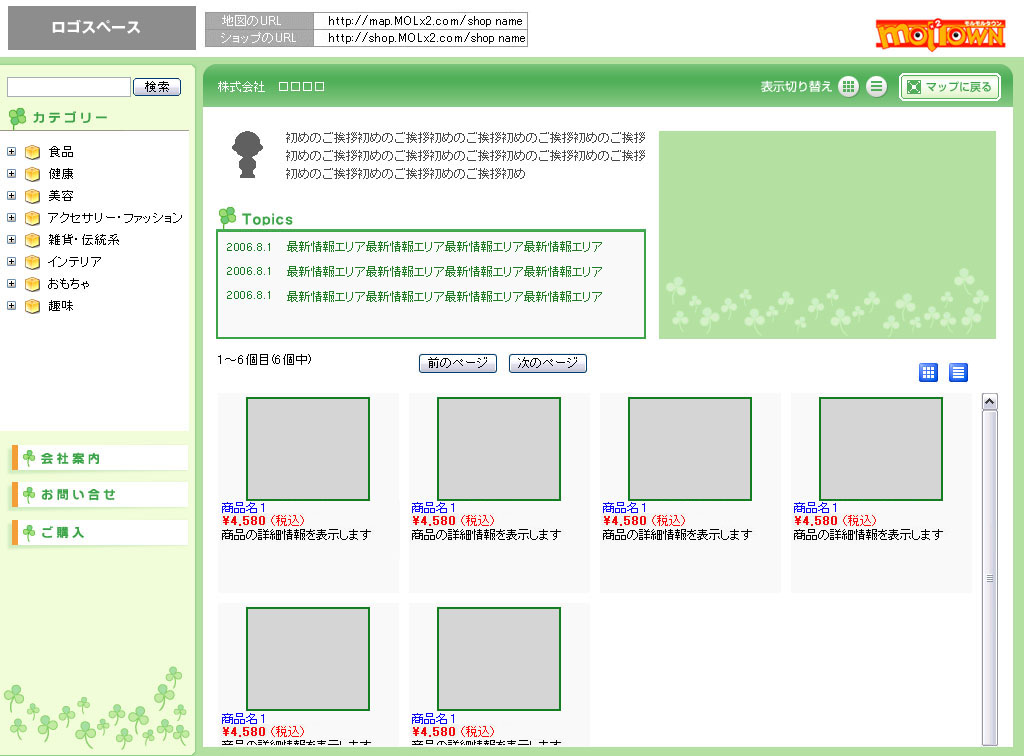This screenshot has height=756, width=1024.
Task: Expand the アクセサリー・ファッション category
Action: click(x=11, y=217)
